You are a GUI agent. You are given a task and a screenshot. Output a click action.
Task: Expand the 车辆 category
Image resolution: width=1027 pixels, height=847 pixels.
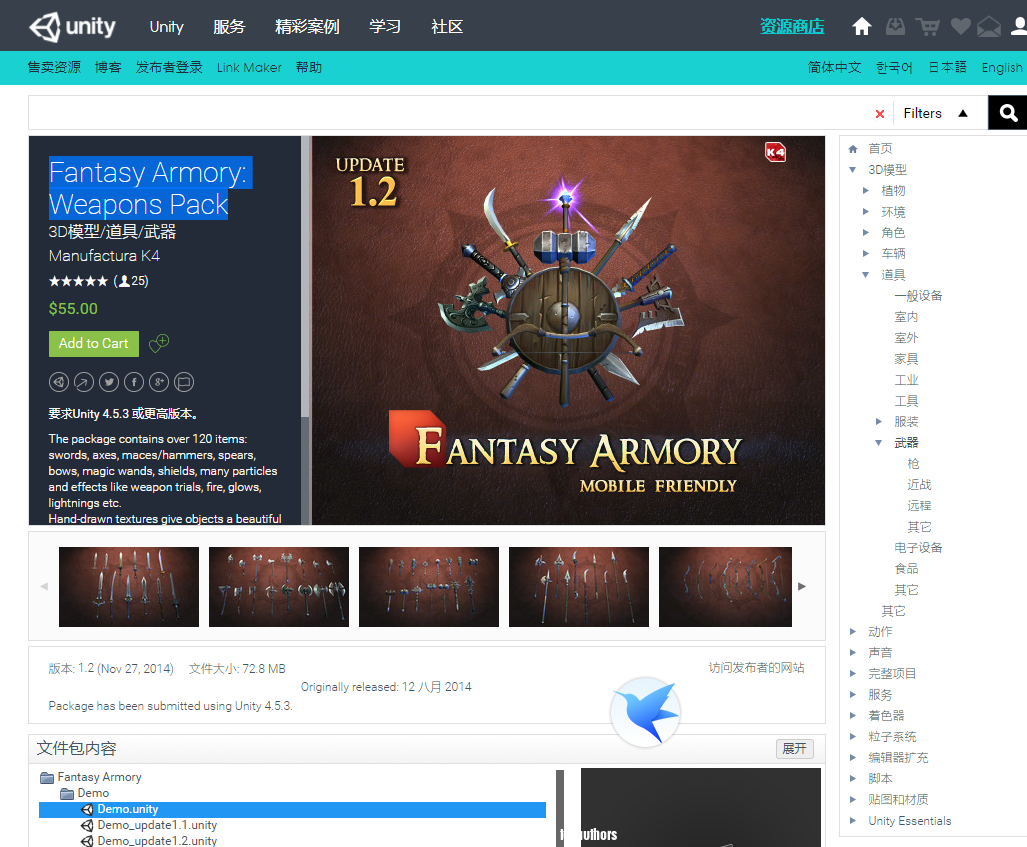tap(866, 254)
